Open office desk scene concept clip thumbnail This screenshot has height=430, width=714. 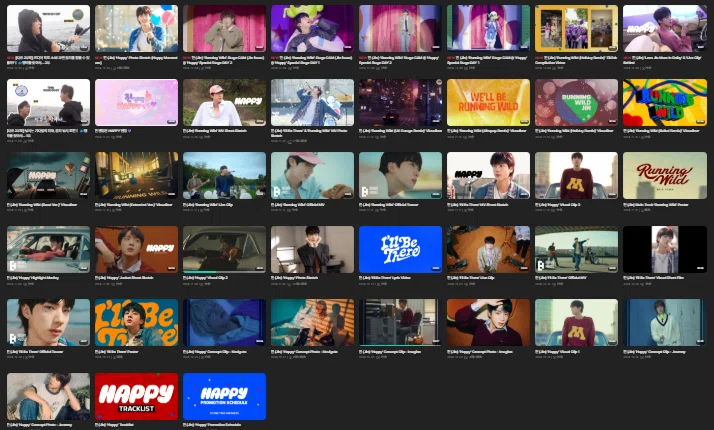click(x=400, y=322)
